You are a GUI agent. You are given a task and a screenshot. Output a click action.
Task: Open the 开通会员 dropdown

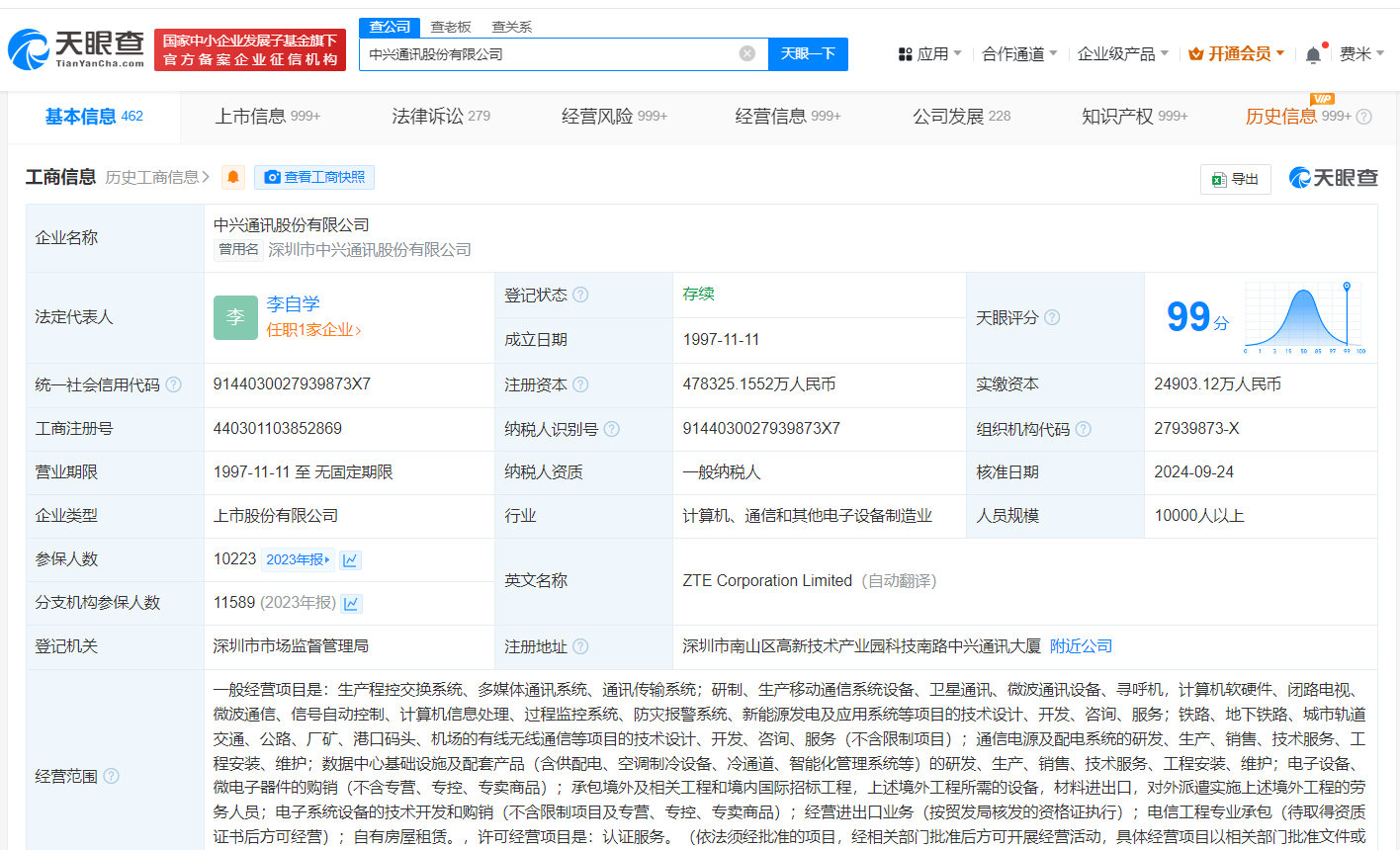tap(1236, 53)
